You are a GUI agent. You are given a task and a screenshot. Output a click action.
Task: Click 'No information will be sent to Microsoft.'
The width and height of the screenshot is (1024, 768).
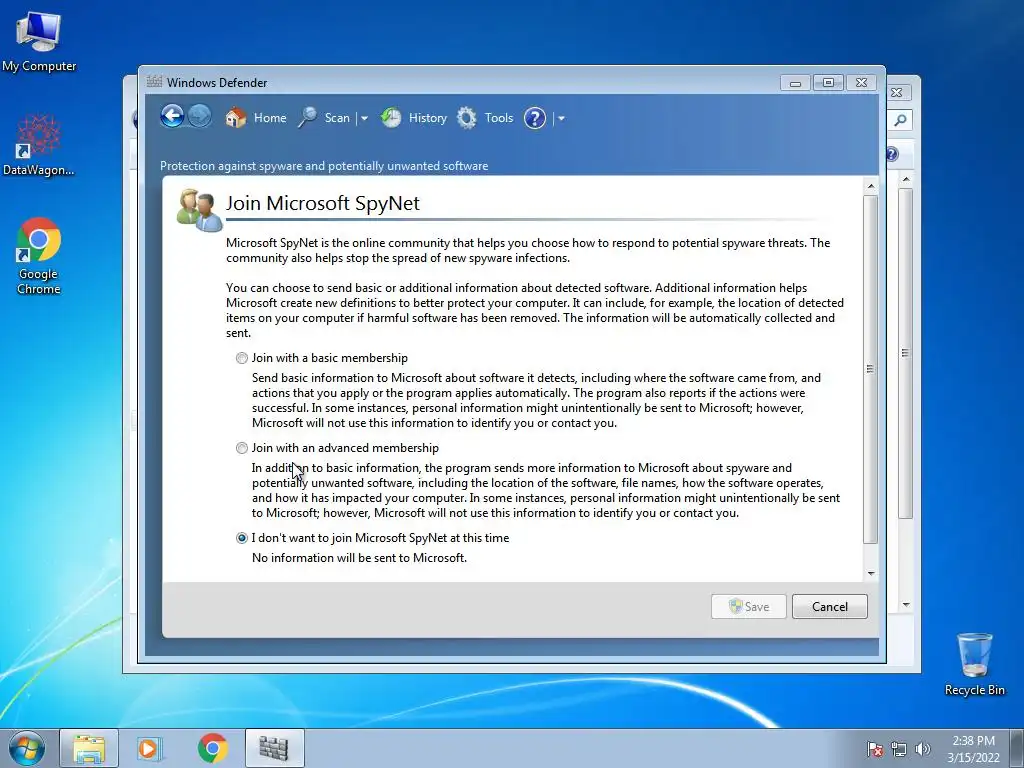[359, 558]
